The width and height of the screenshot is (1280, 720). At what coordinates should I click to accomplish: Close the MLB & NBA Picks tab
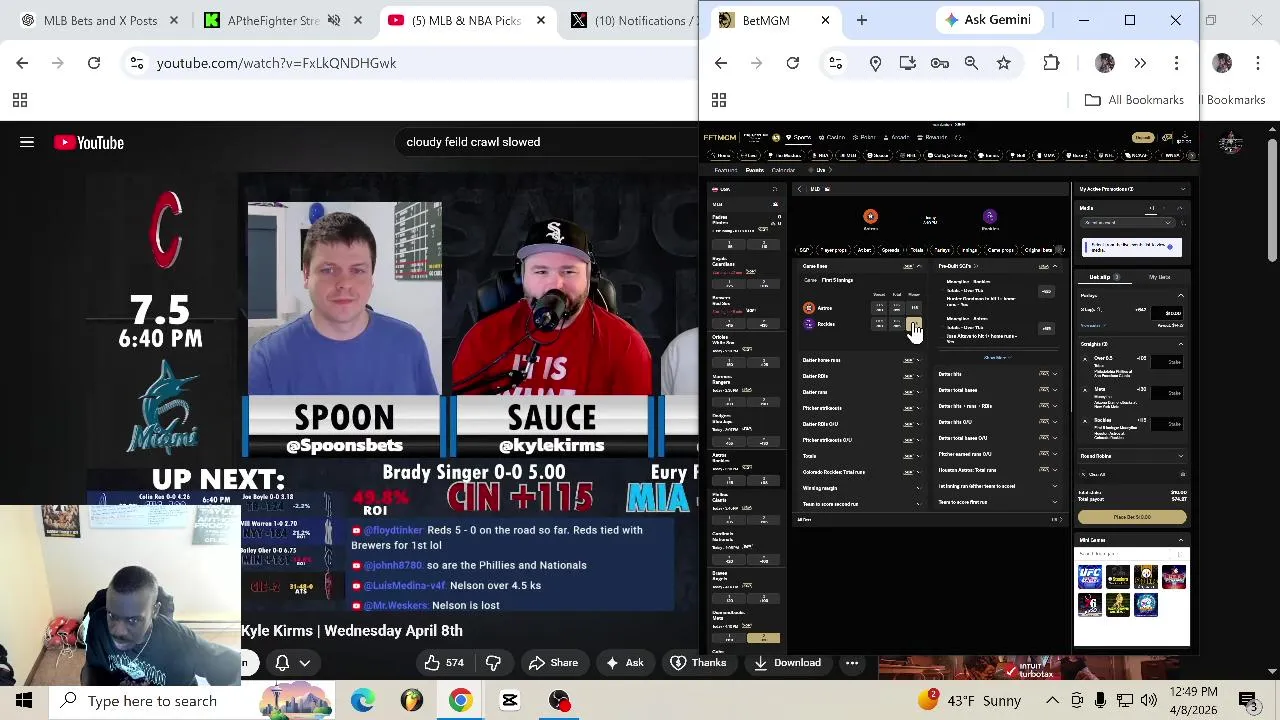click(x=541, y=20)
